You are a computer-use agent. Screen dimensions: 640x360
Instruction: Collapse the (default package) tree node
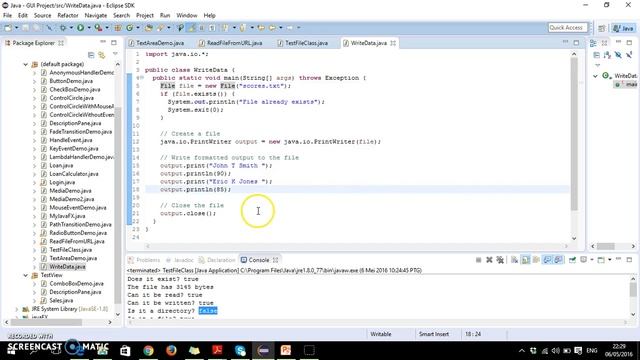pos(25,64)
